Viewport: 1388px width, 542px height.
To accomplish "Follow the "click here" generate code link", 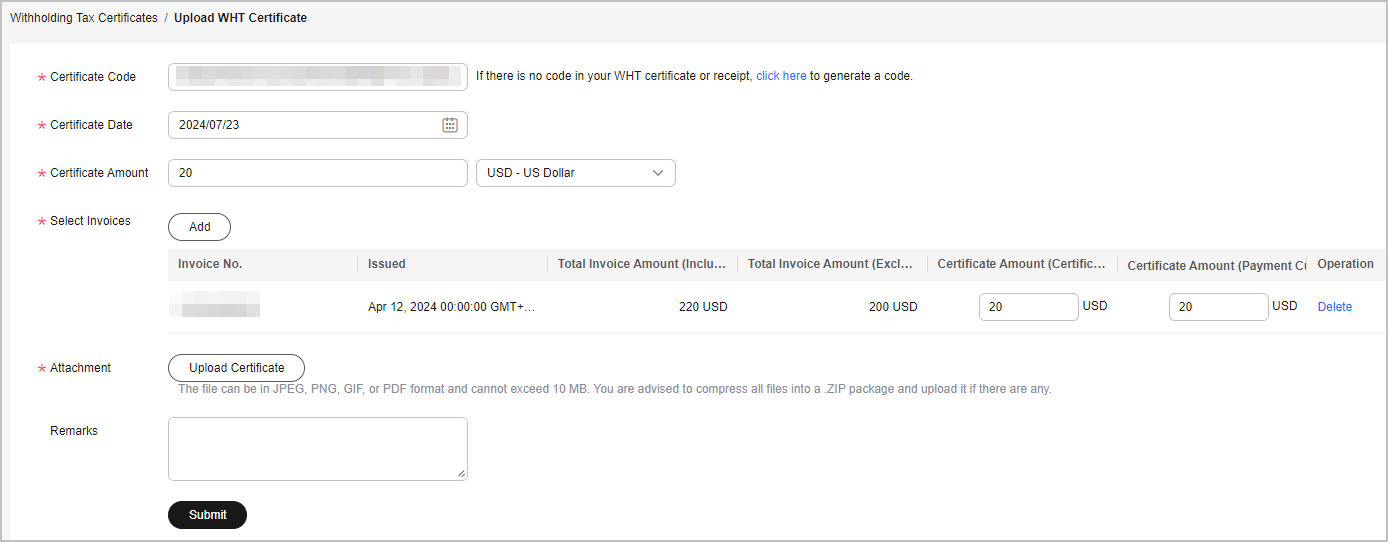I will coord(781,76).
